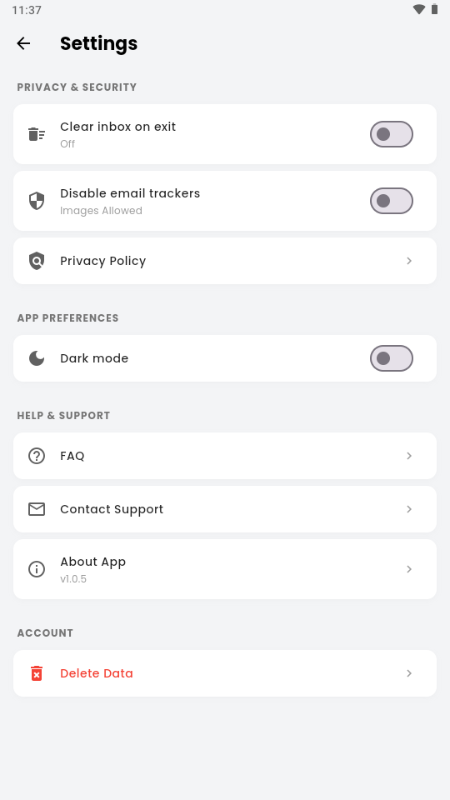Open Contact Support chevron arrow
The height and width of the screenshot is (800, 450).
(409, 509)
